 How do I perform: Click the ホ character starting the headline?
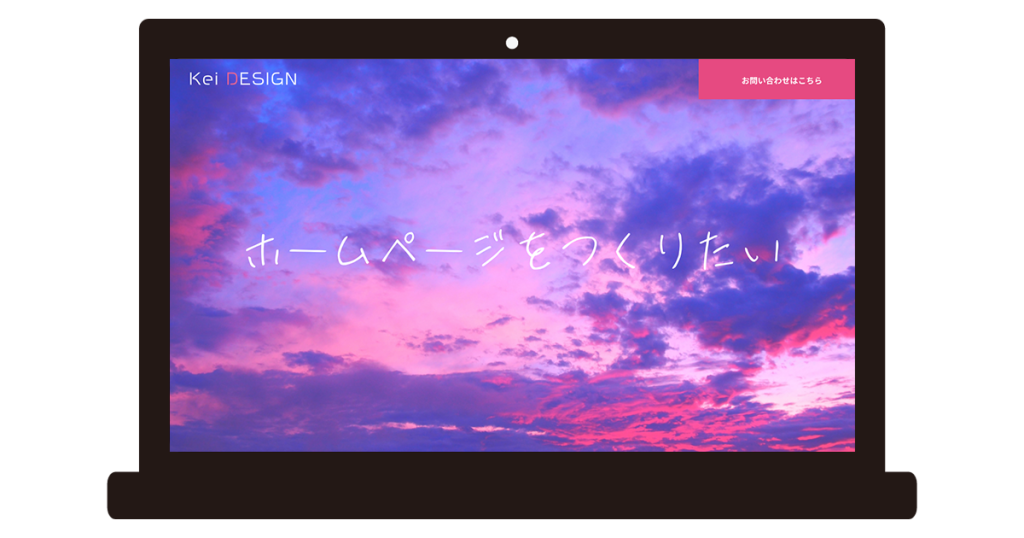[264, 253]
